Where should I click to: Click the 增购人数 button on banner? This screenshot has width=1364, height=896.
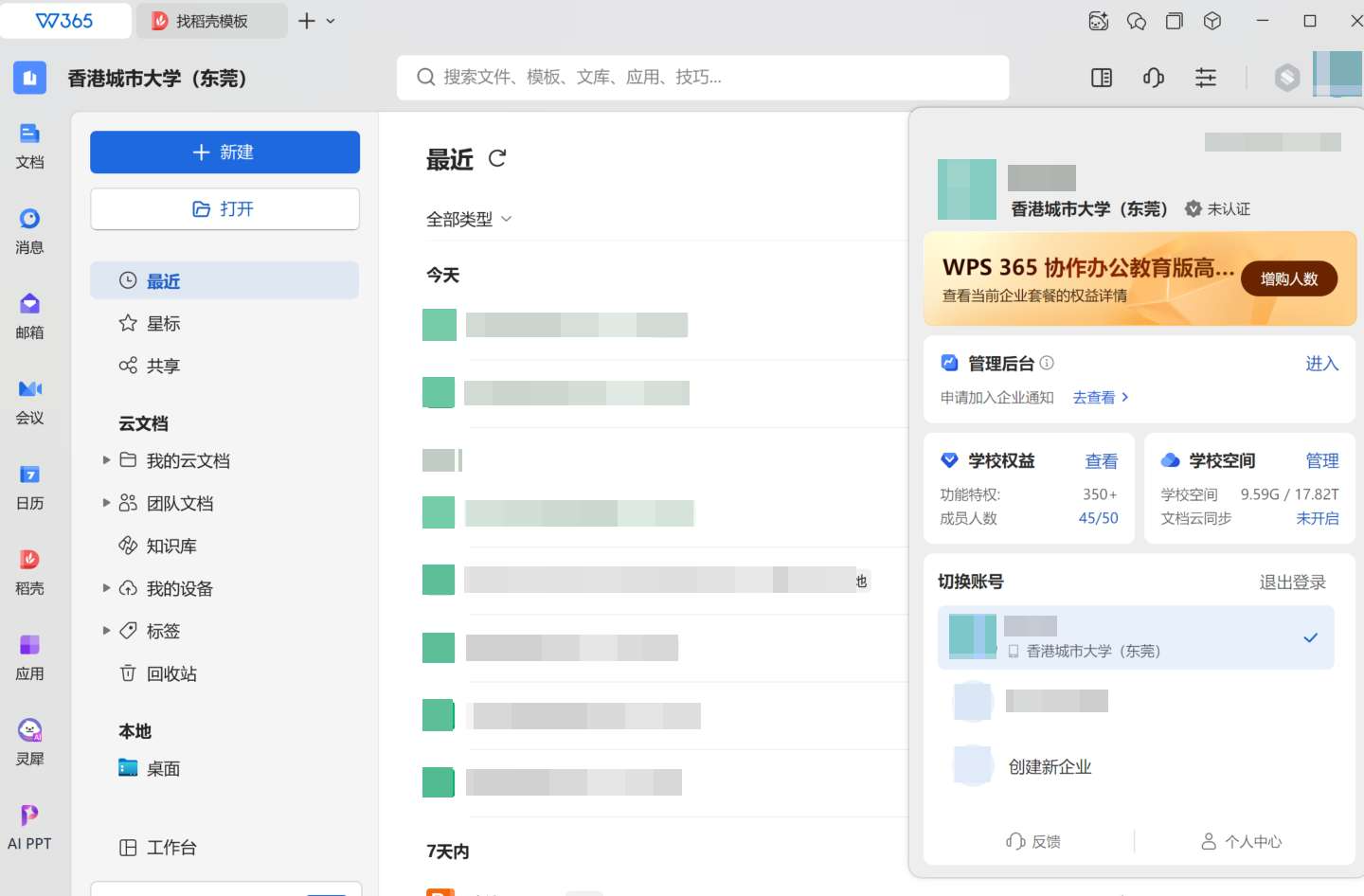[x=1288, y=278]
